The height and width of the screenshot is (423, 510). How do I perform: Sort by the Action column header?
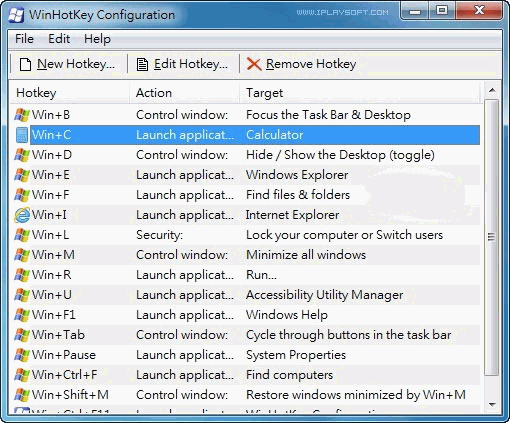click(184, 93)
